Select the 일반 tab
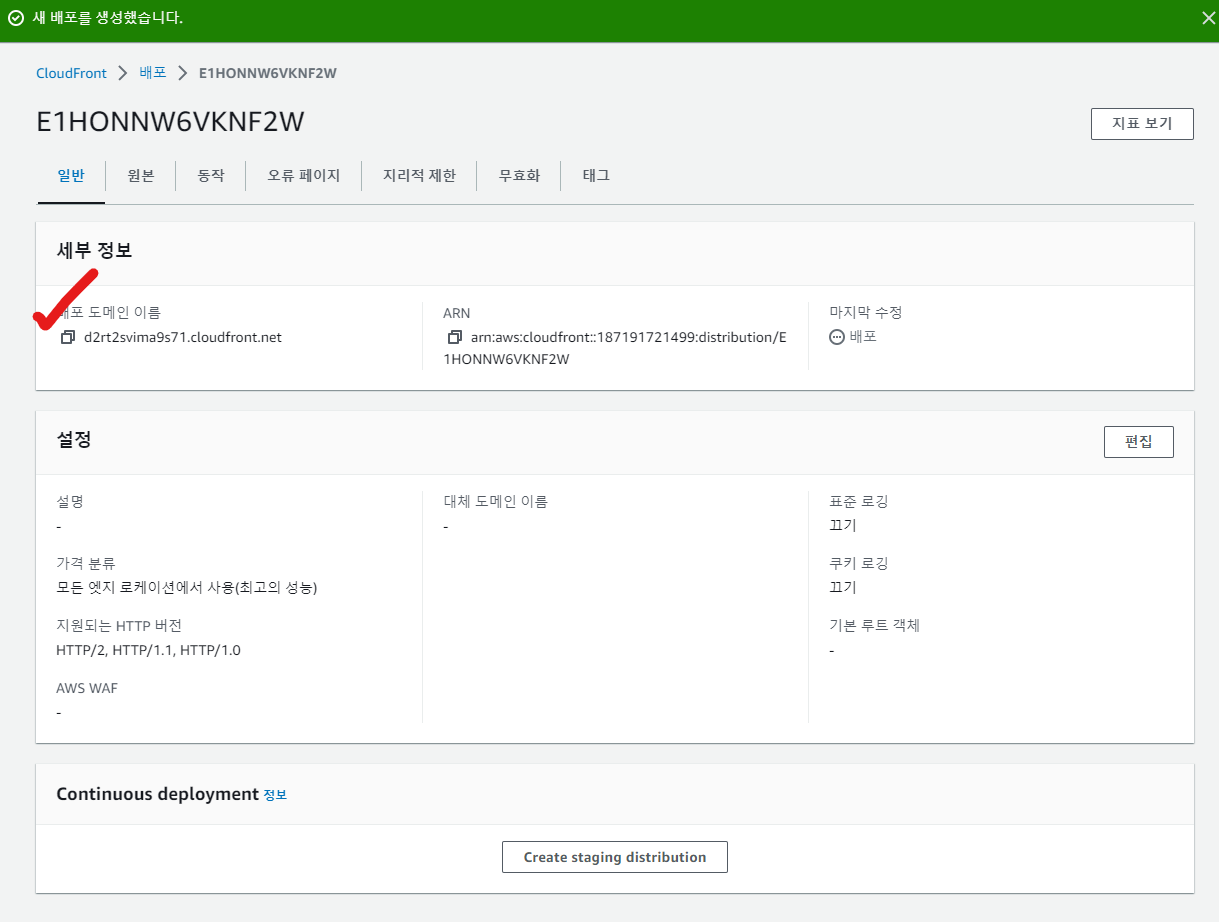The width and height of the screenshot is (1219, 922). coord(71,176)
